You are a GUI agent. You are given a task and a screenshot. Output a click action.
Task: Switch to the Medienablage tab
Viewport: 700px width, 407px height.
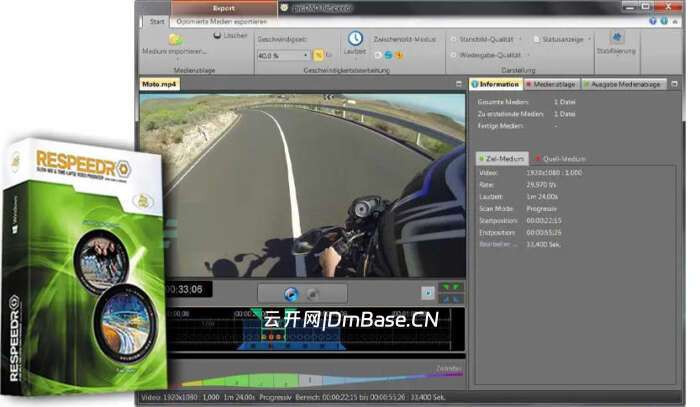pyautogui.click(x=551, y=84)
